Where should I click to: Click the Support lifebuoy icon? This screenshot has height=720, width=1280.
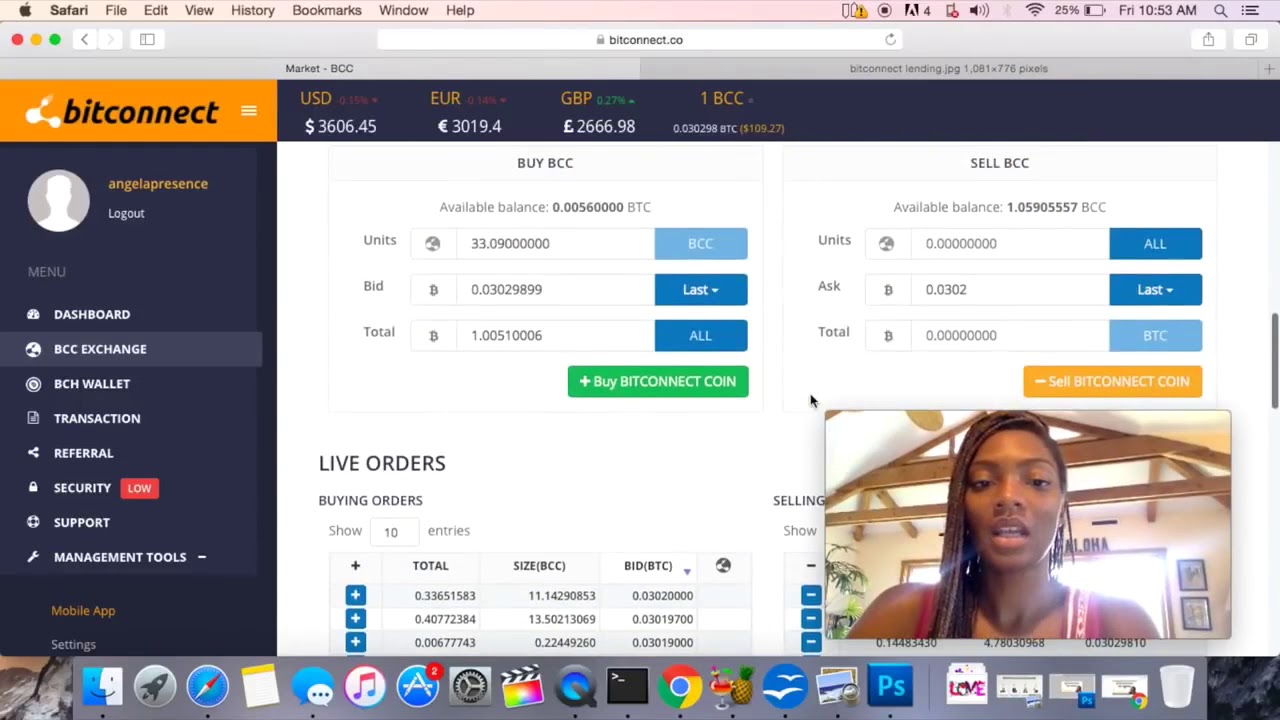[33, 522]
